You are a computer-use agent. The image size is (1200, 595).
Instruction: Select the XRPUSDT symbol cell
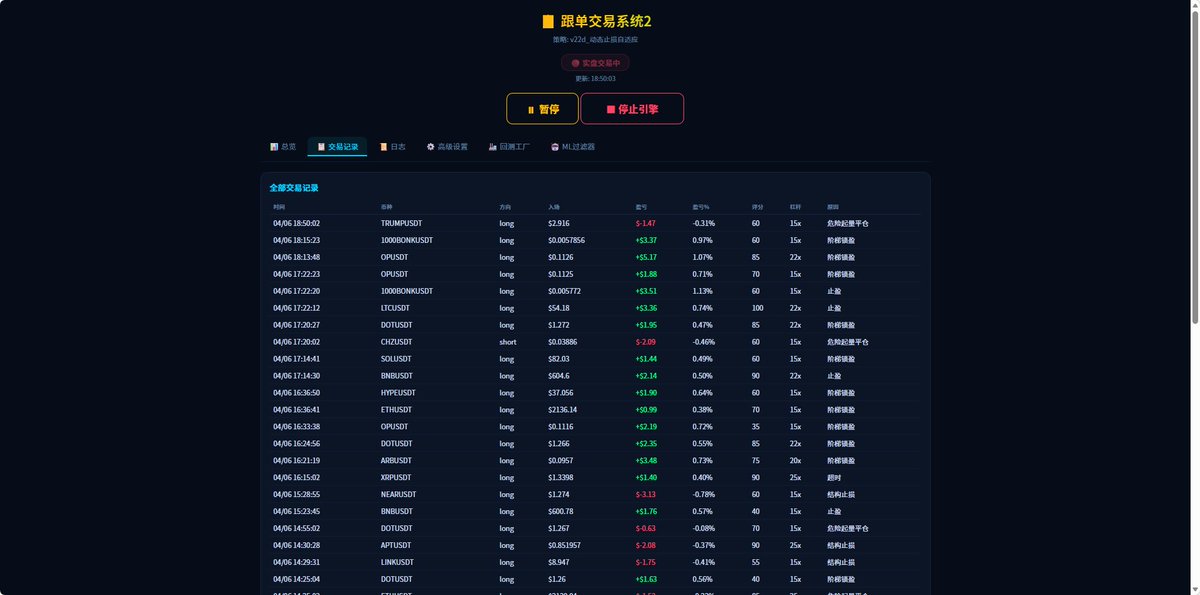pyautogui.click(x=398, y=478)
